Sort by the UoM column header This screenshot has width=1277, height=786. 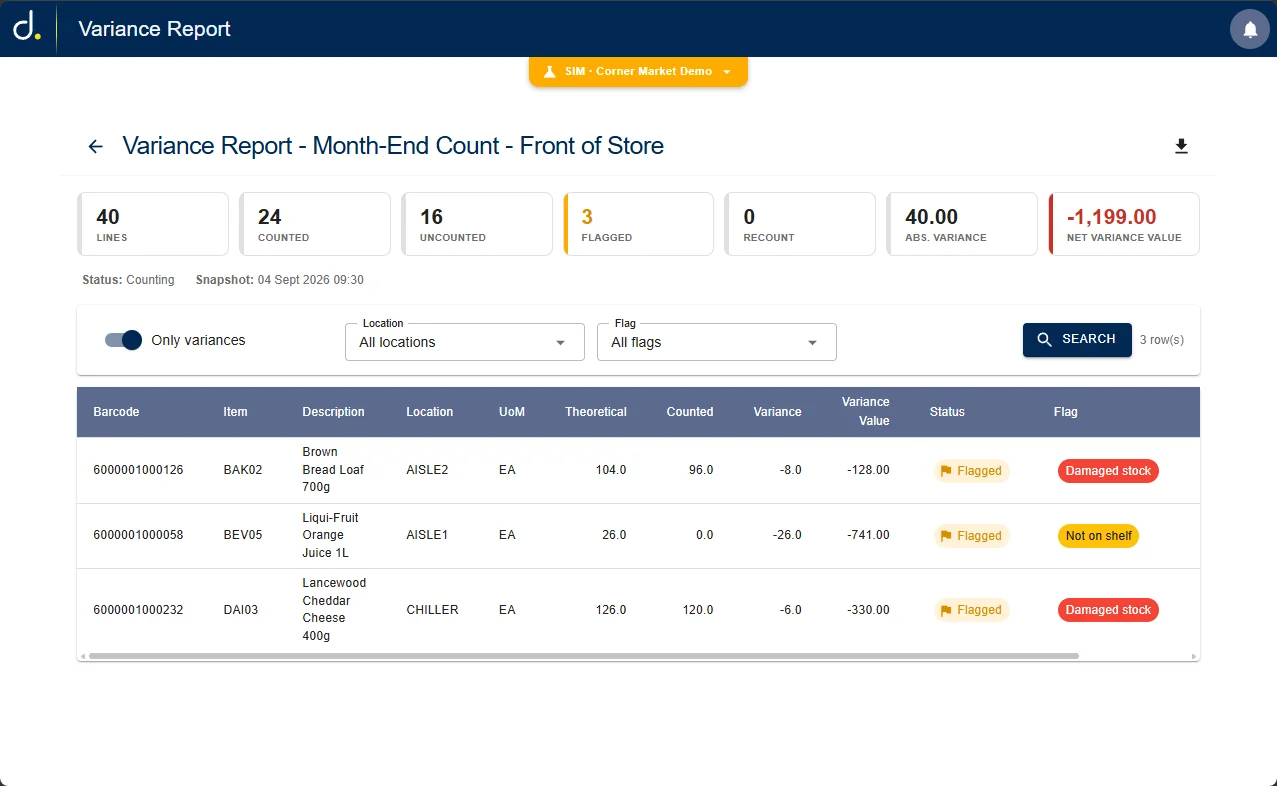click(x=512, y=412)
